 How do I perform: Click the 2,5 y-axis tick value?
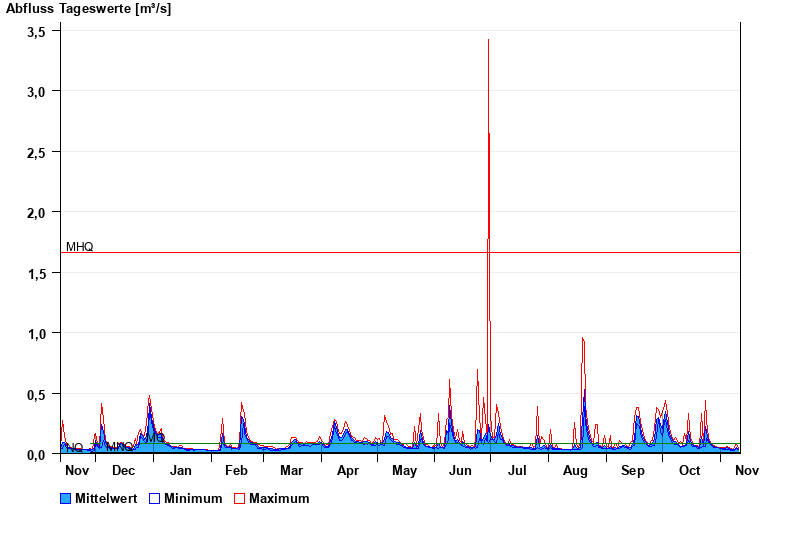coord(36,152)
